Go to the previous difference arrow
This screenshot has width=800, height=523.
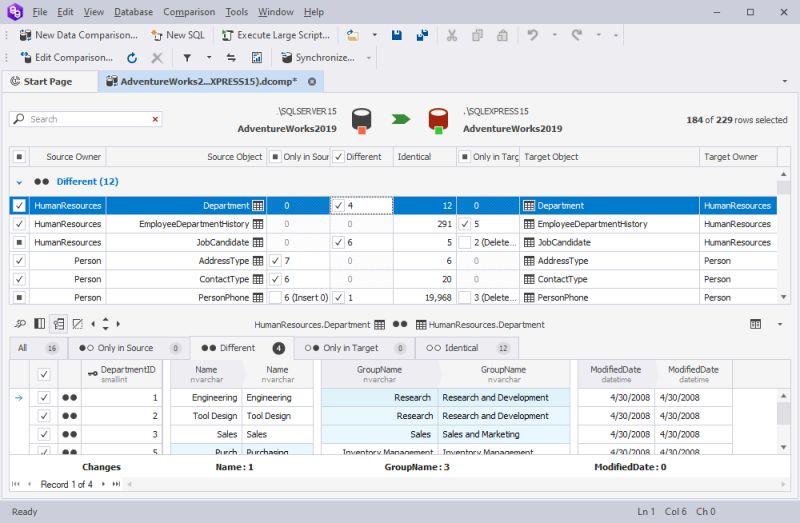pos(93,324)
